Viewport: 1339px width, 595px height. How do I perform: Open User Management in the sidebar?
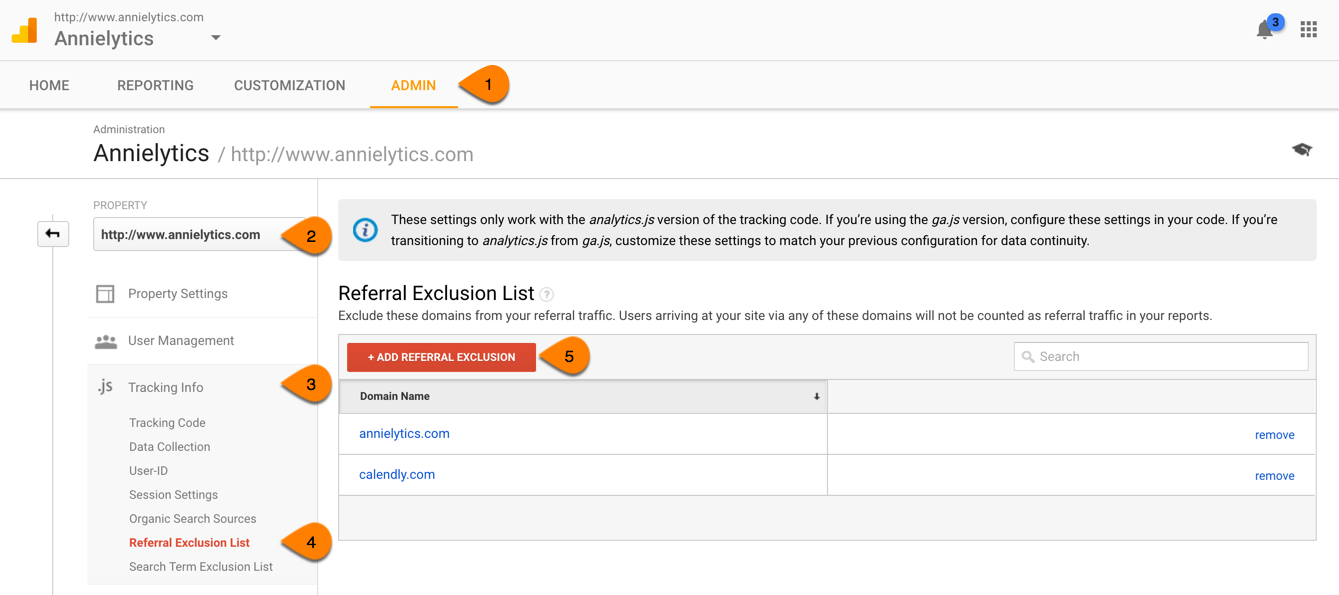(180, 341)
